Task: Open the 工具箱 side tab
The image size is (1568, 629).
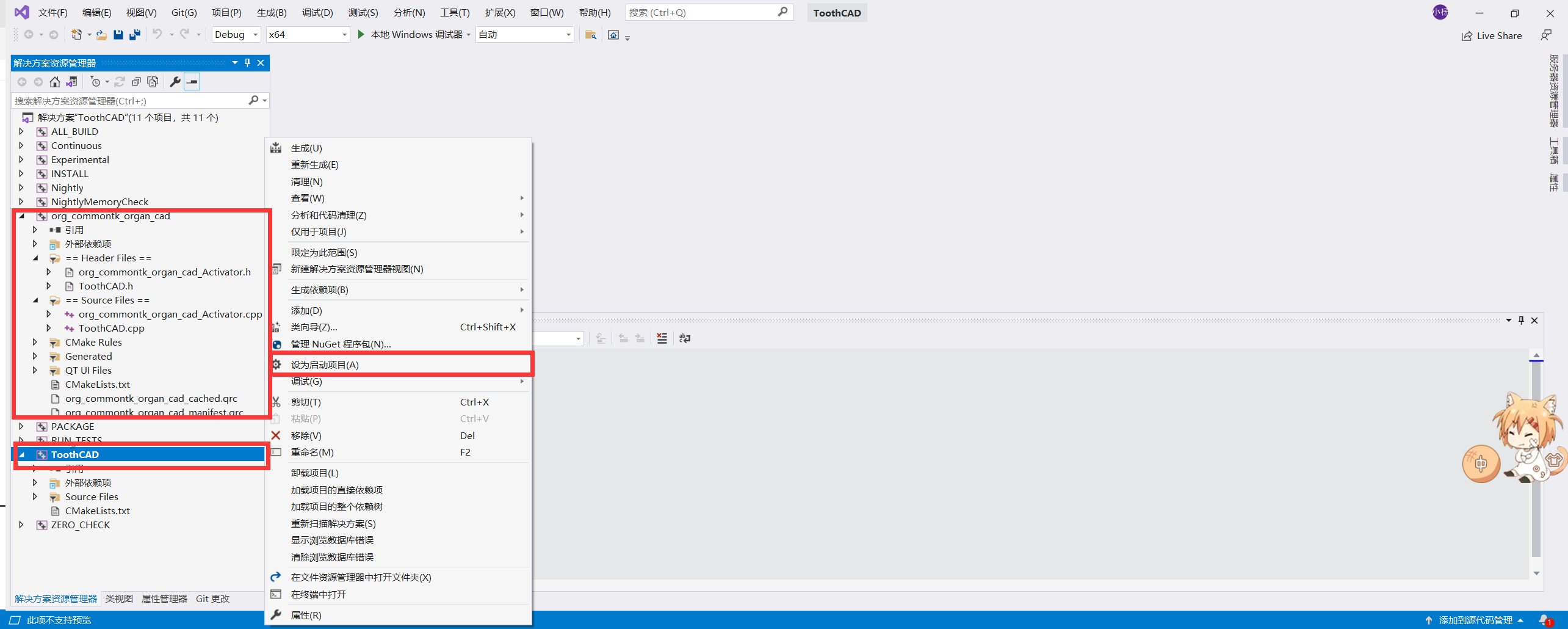Action: coord(1554,151)
